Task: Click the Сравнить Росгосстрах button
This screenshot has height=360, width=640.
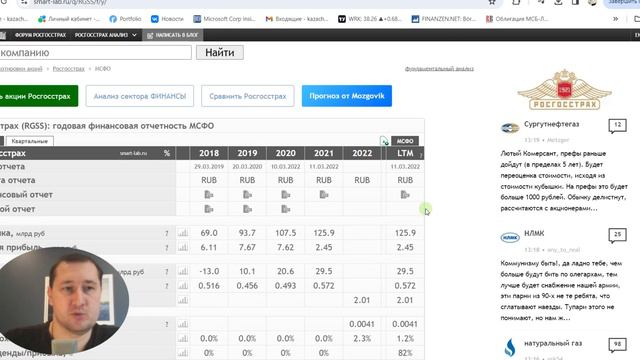Action: 248,96
